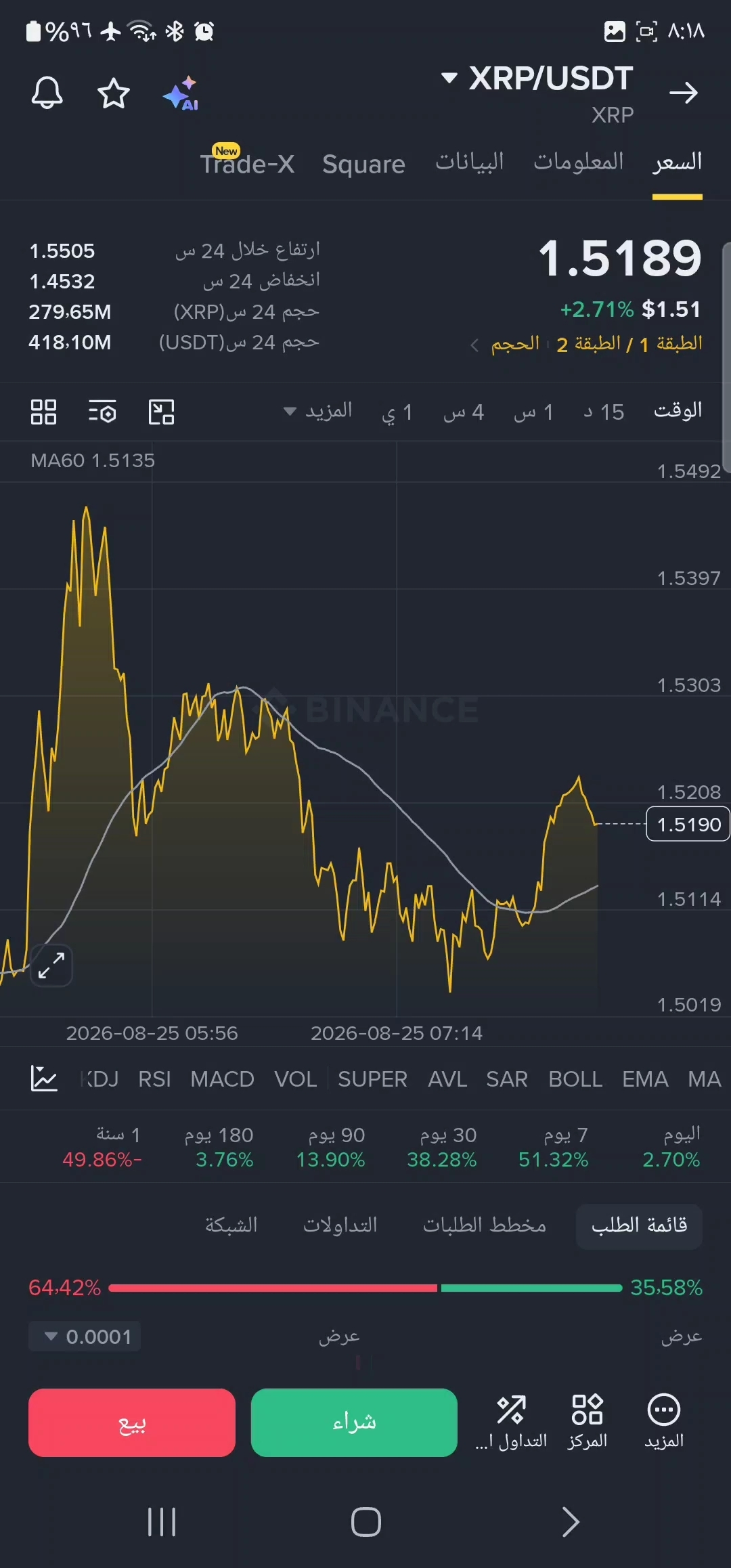Tap the Android back navigation chevron

coord(571,1522)
